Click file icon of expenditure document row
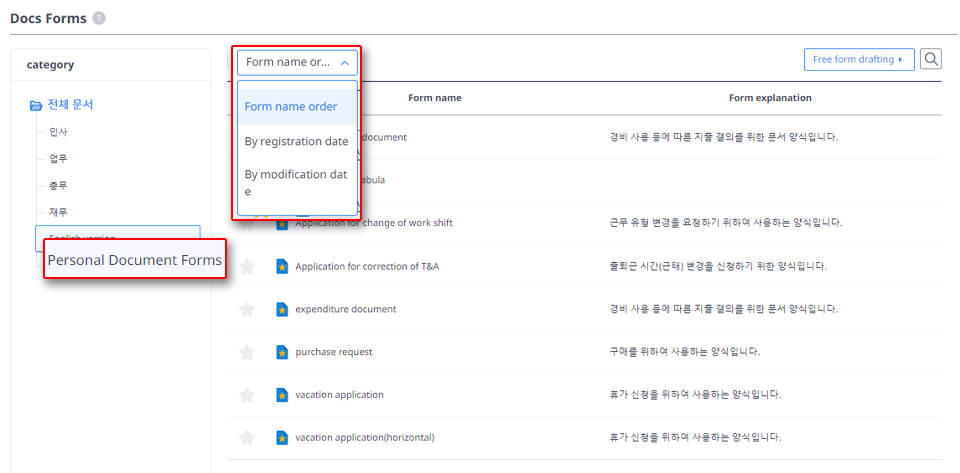The height and width of the screenshot is (473, 960). click(x=282, y=309)
